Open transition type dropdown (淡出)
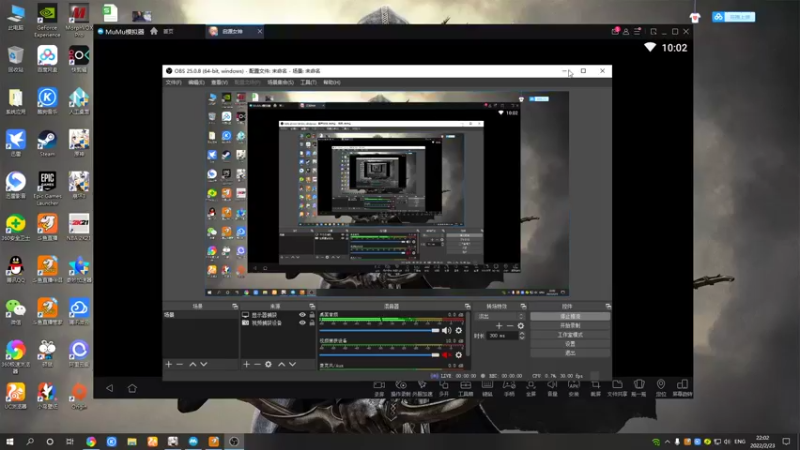The image size is (800, 450). tap(500, 316)
